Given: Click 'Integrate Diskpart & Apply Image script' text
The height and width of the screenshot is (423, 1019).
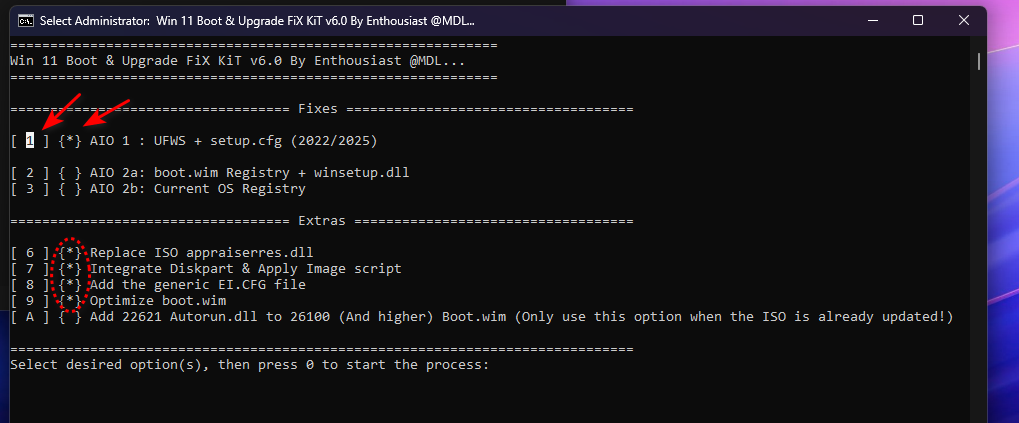Looking at the screenshot, I should (x=246, y=268).
